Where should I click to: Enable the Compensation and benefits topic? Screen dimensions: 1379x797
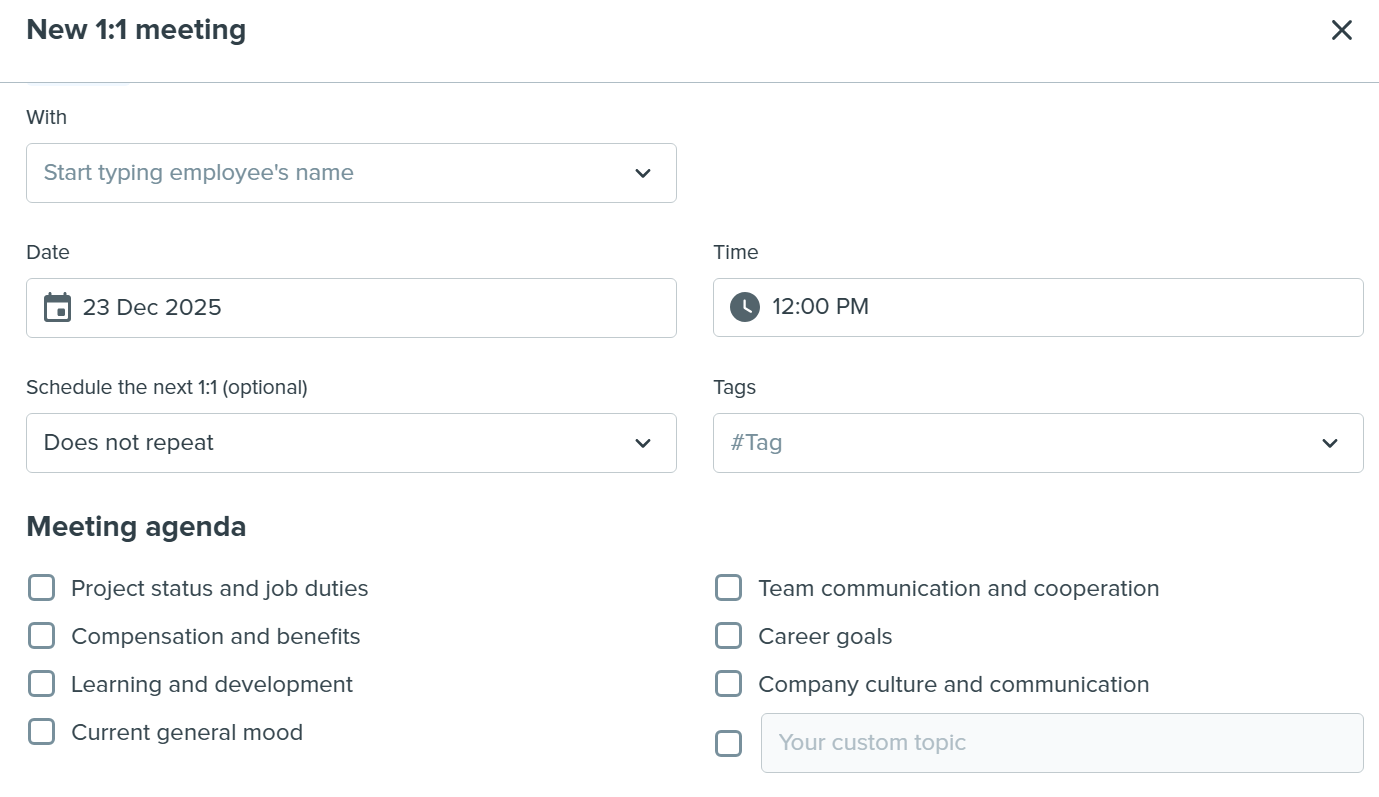(x=41, y=636)
